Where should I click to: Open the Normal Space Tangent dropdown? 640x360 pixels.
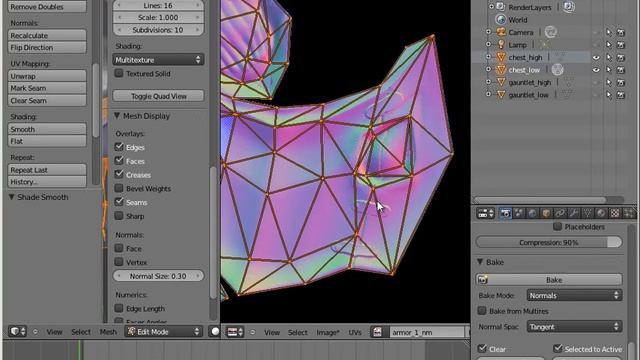(574, 327)
